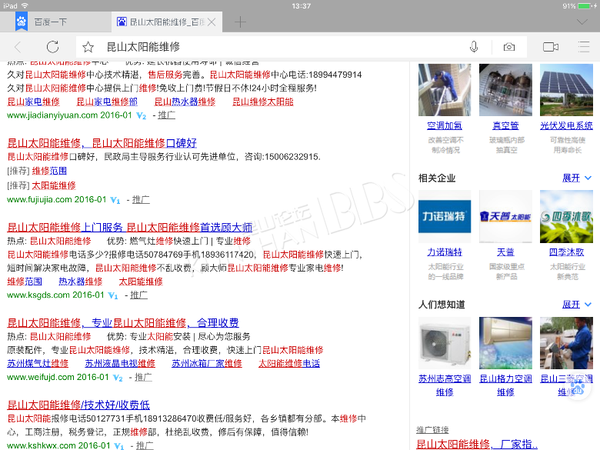Open recommended link 维修范围 under fujiujia result
The width and height of the screenshot is (600, 450).
[49, 171]
